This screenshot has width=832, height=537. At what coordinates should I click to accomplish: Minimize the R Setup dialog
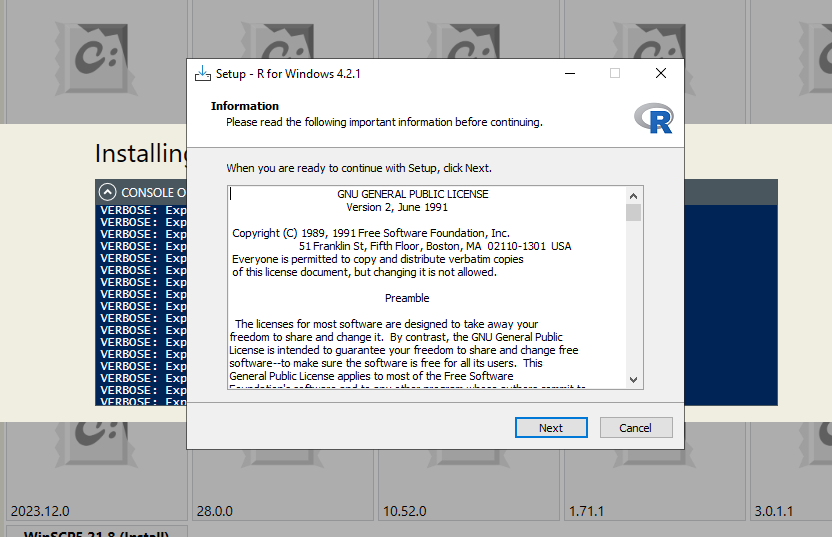point(570,73)
